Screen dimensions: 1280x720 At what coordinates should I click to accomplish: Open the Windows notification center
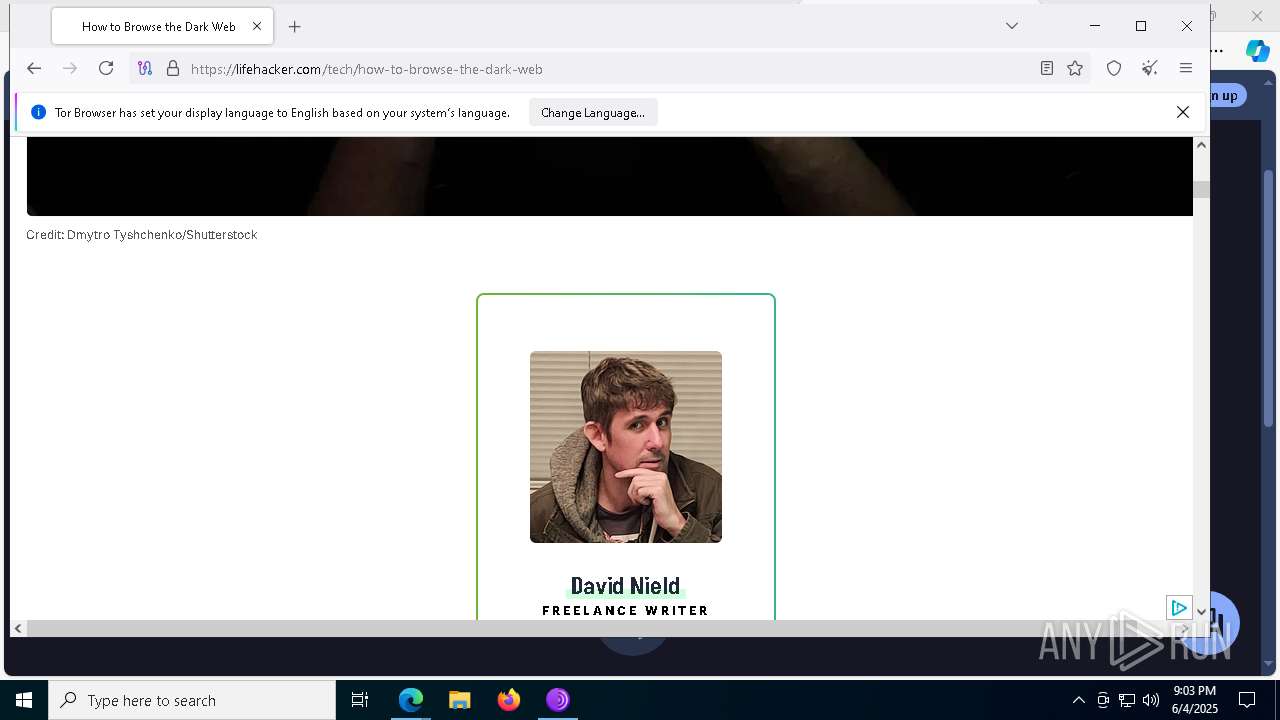(1247, 700)
